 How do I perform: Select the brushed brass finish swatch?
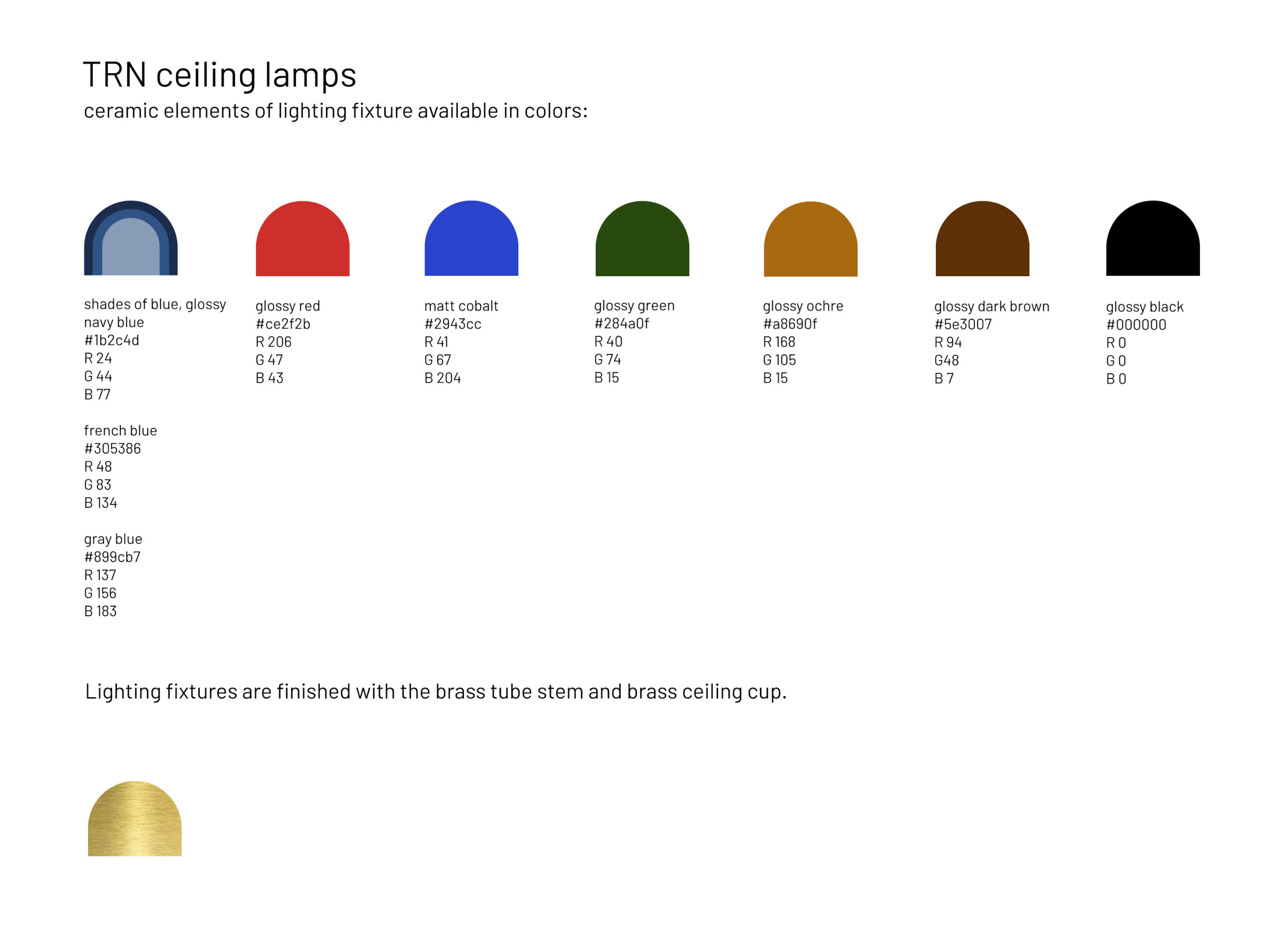tap(134, 819)
